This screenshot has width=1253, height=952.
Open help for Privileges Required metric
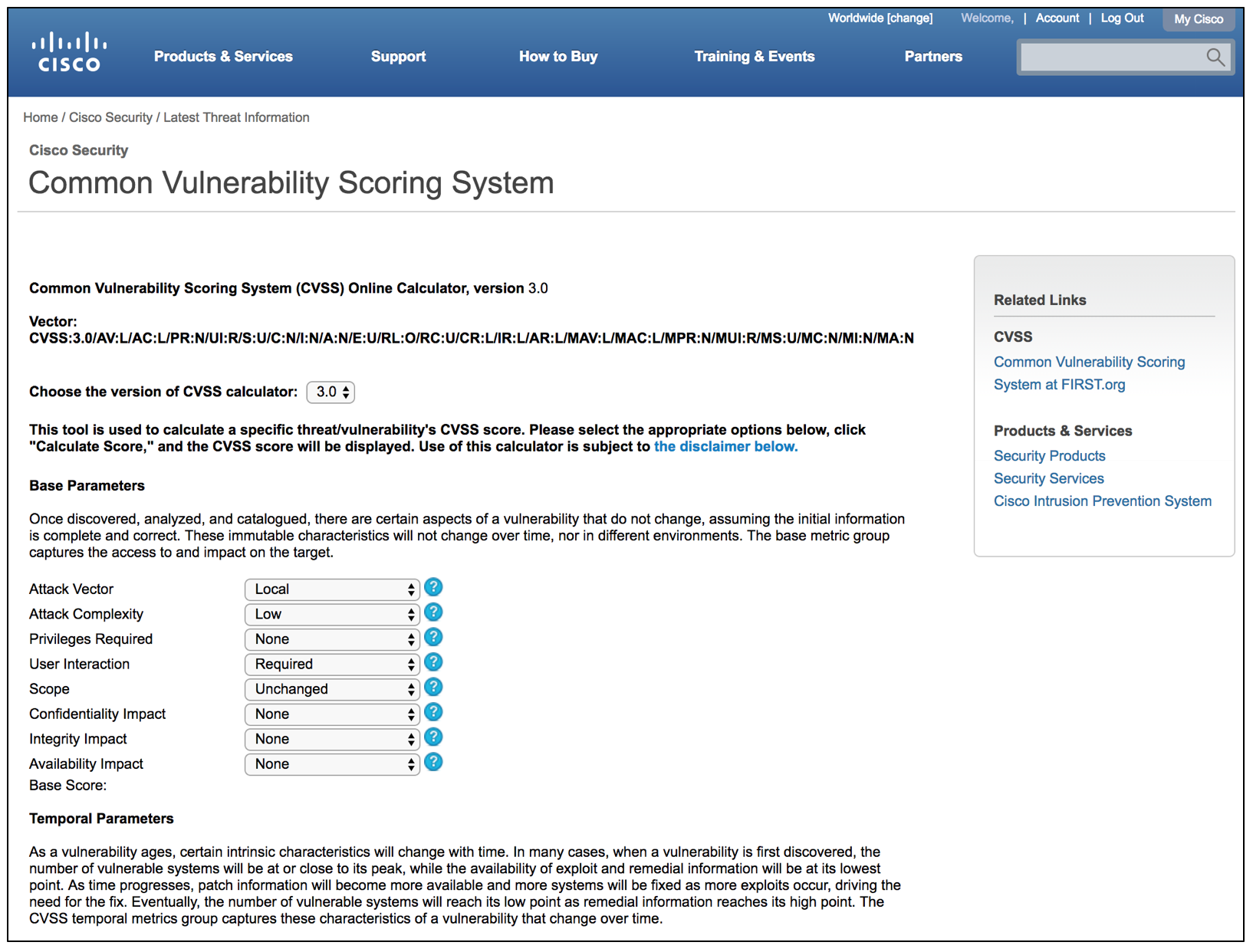click(433, 637)
